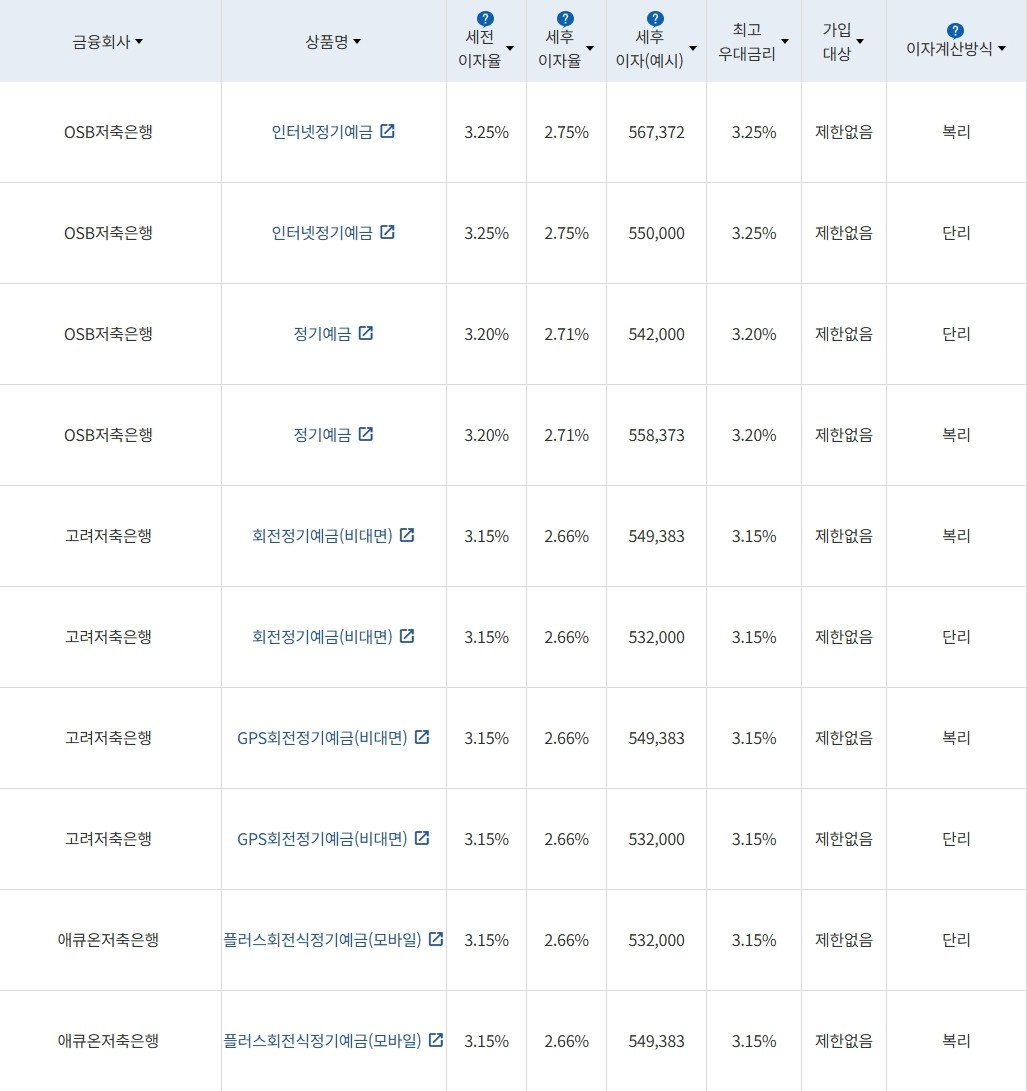Click the external link icon next to 회전정기예금(비대면)
Image resolution: width=1027 pixels, height=1091 pixels.
point(407,534)
